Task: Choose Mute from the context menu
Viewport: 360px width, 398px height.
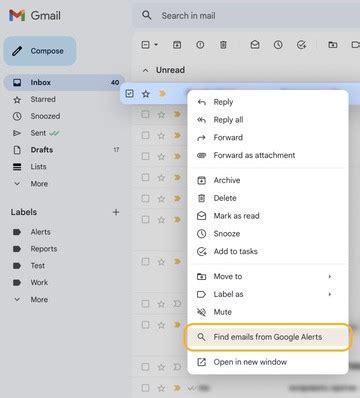Action: click(x=268, y=312)
